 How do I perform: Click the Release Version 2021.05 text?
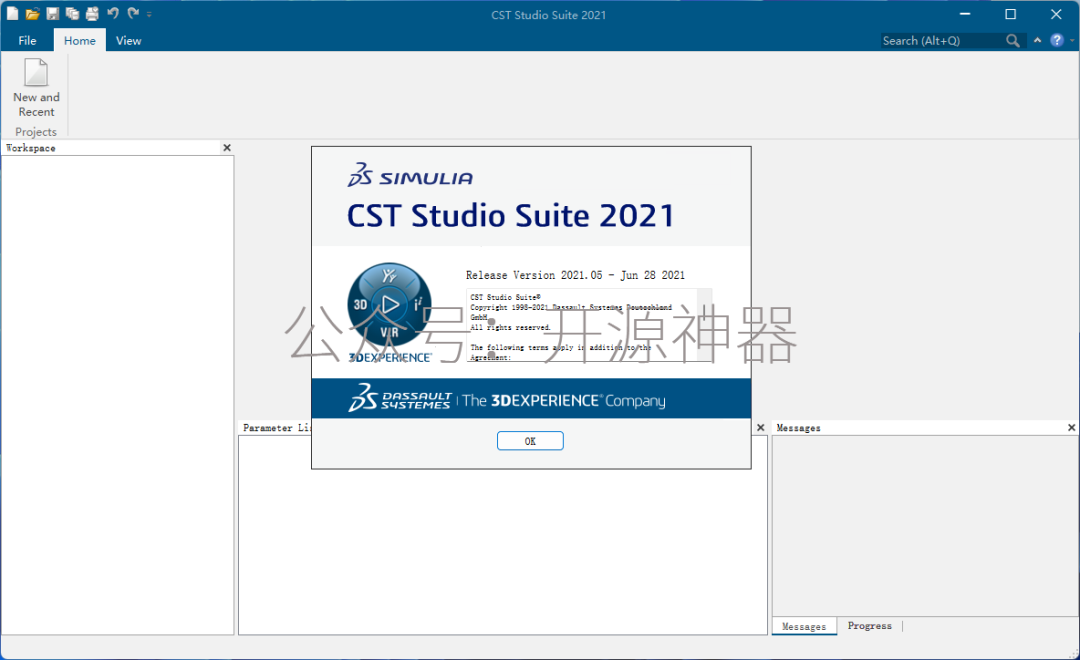coord(575,275)
